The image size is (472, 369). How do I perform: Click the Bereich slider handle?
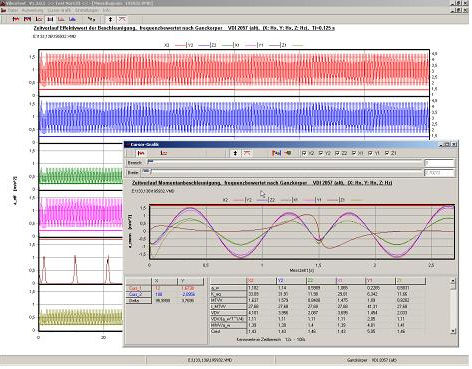[x=150, y=162]
